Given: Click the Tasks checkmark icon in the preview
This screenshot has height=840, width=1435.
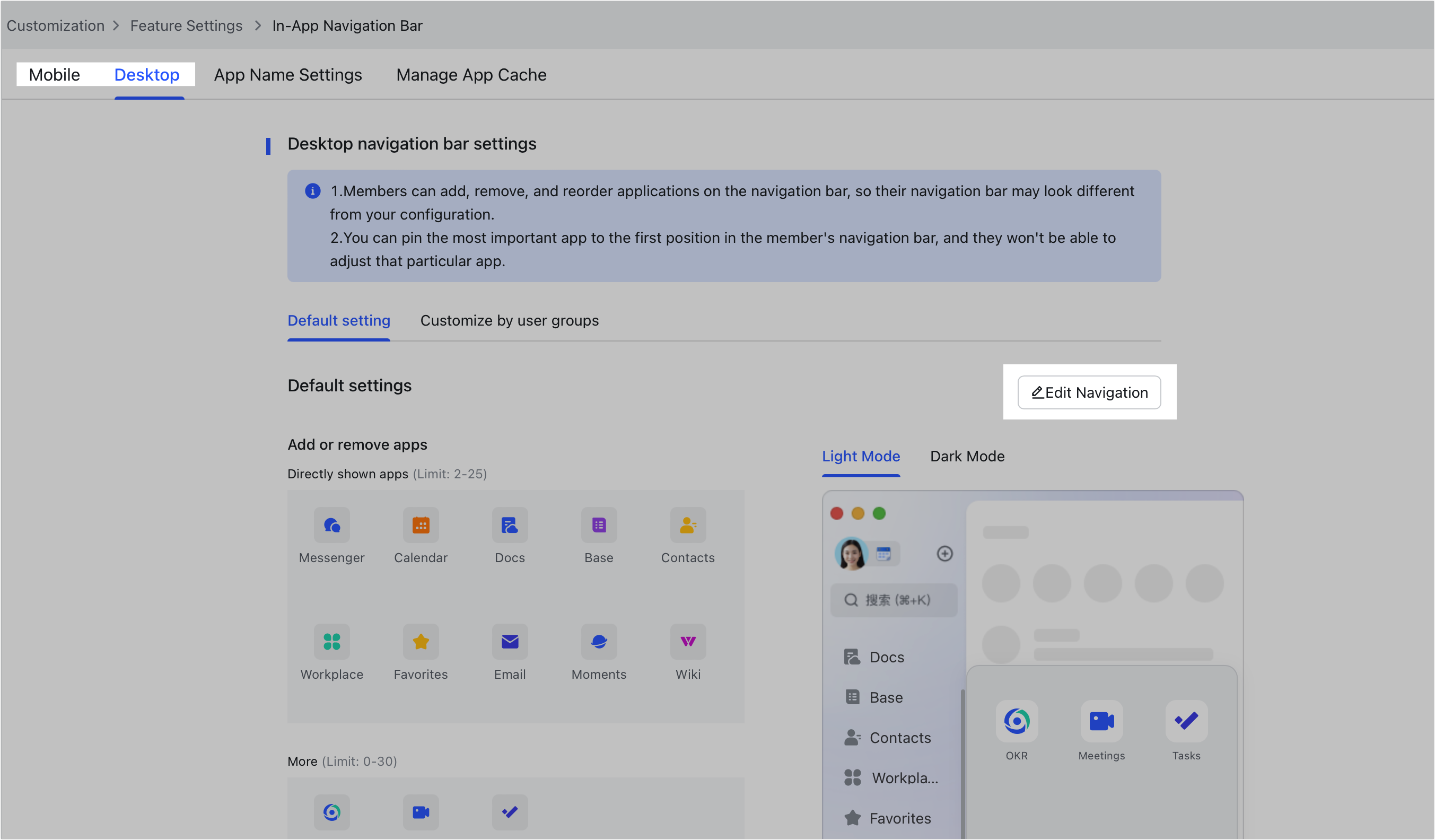Looking at the screenshot, I should pyautogui.click(x=1187, y=722).
